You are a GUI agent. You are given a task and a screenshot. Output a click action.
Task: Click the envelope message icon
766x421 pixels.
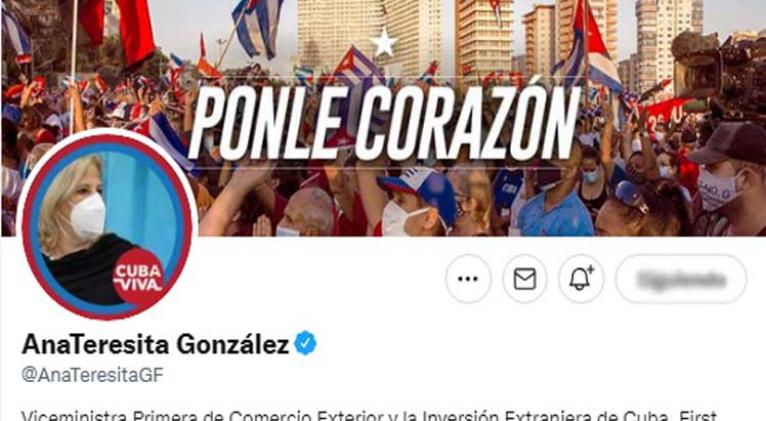click(525, 279)
